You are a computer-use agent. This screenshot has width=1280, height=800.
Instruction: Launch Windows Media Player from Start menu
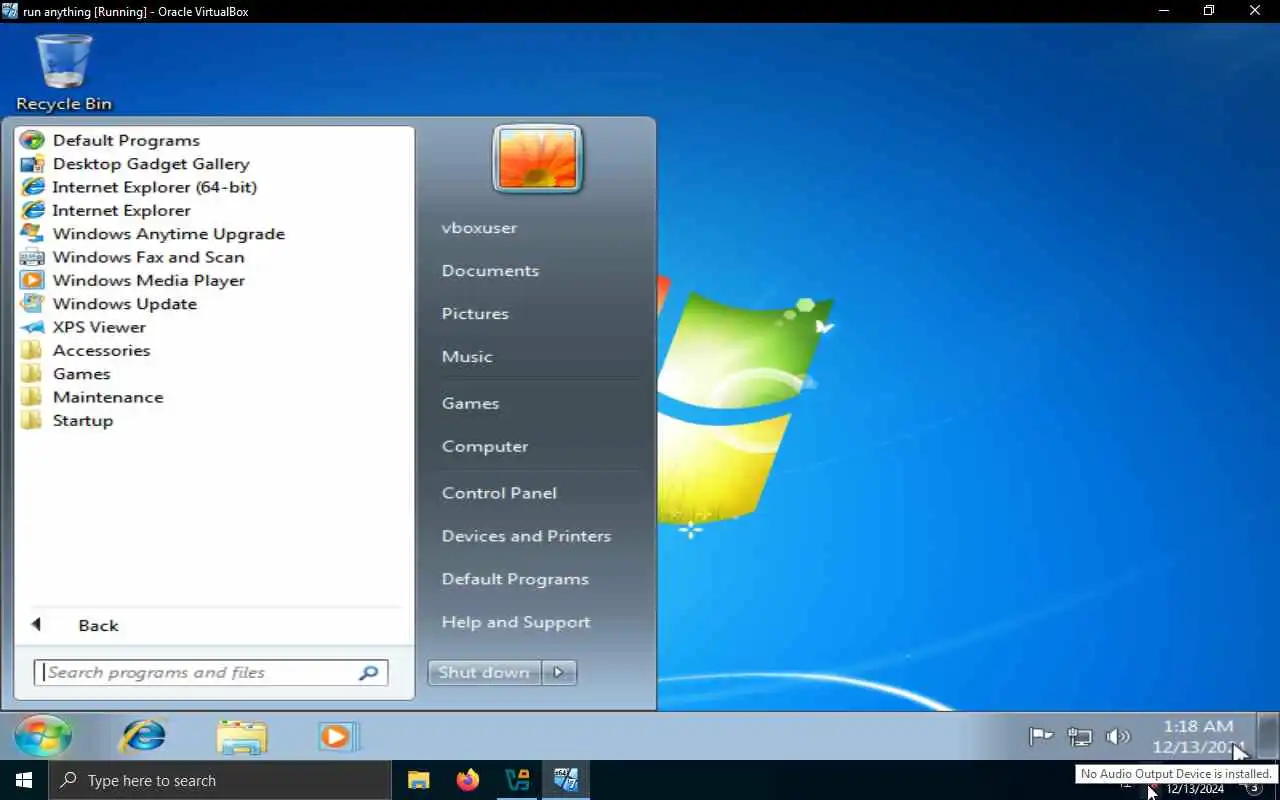click(132, 280)
